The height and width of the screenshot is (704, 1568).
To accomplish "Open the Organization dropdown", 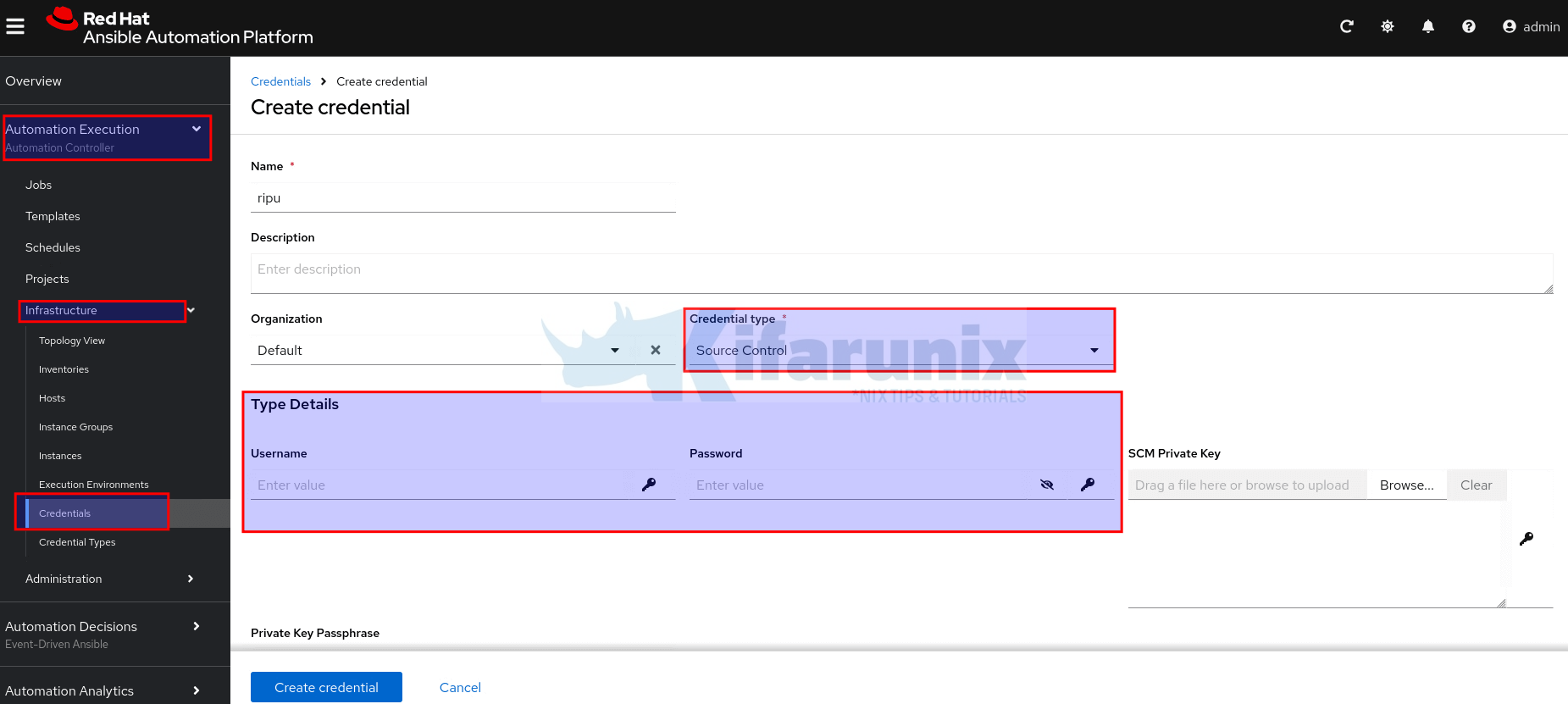I will [x=615, y=350].
